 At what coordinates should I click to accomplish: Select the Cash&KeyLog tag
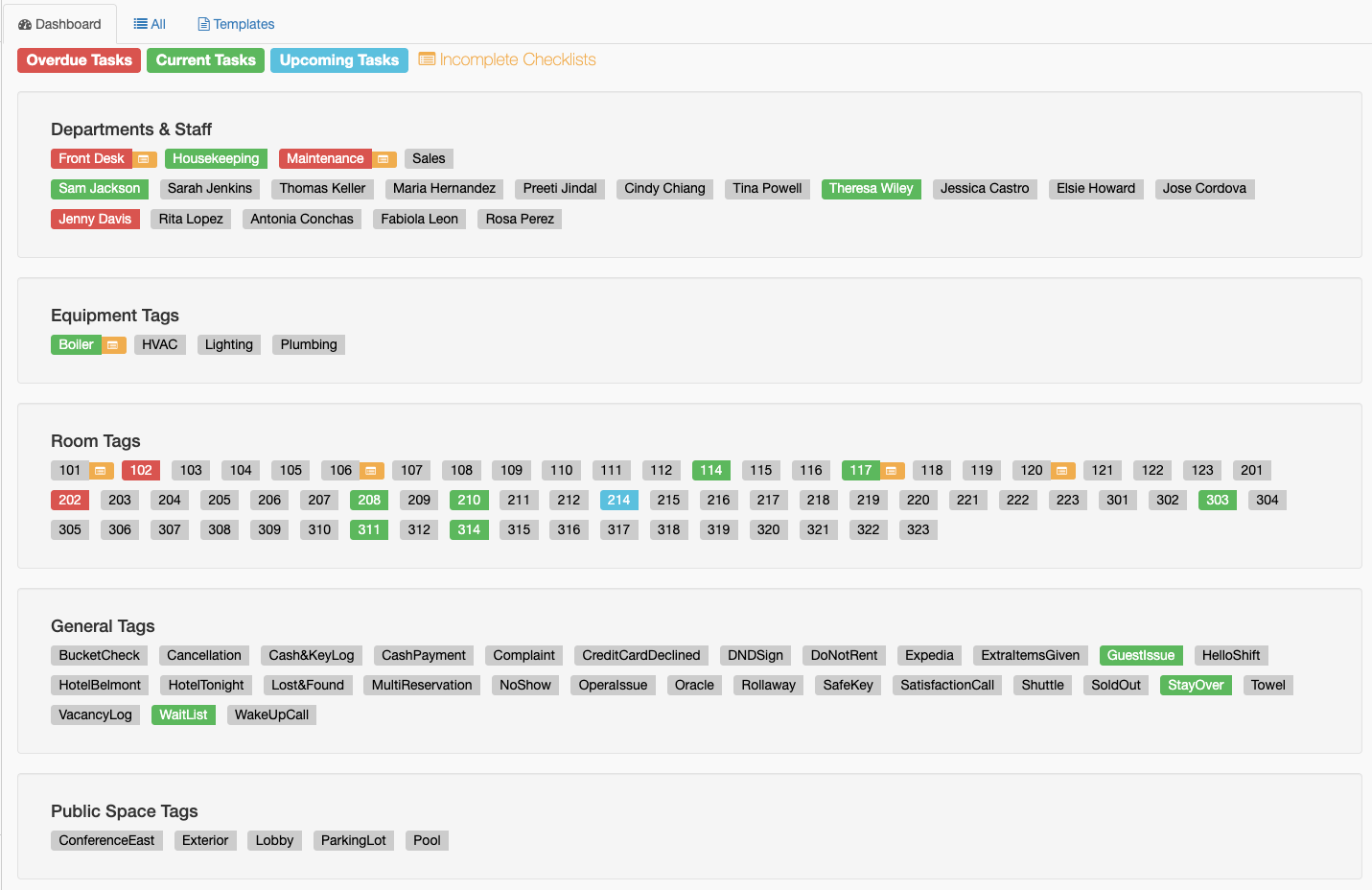coord(312,656)
